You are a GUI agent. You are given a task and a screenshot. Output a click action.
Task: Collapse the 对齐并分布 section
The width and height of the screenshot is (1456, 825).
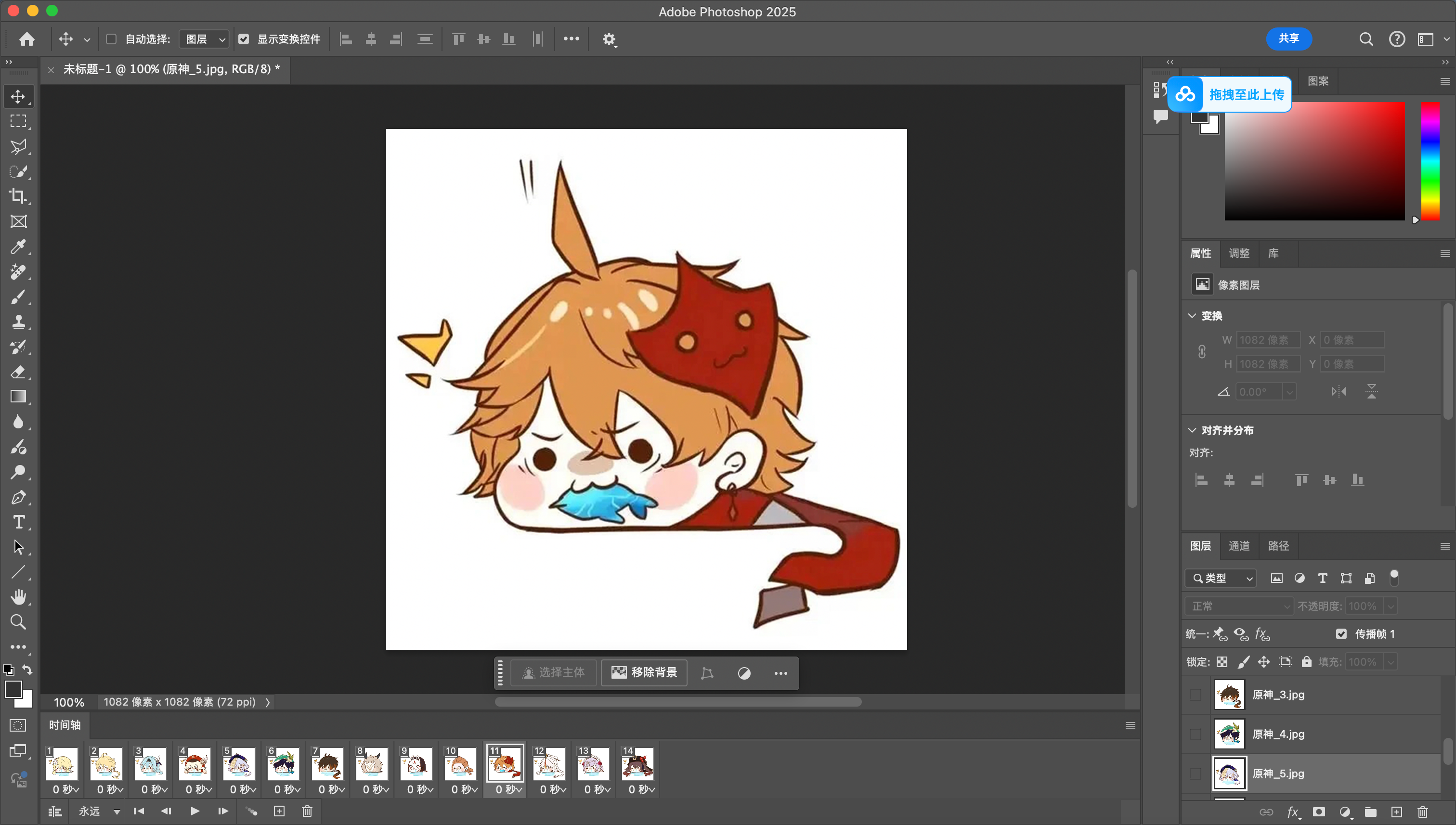[x=1192, y=431]
